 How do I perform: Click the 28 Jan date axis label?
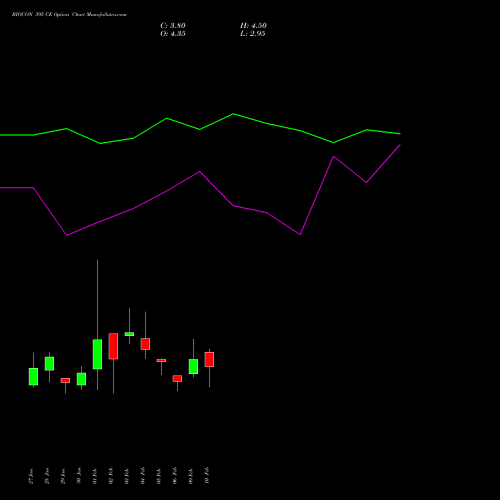[47, 476]
